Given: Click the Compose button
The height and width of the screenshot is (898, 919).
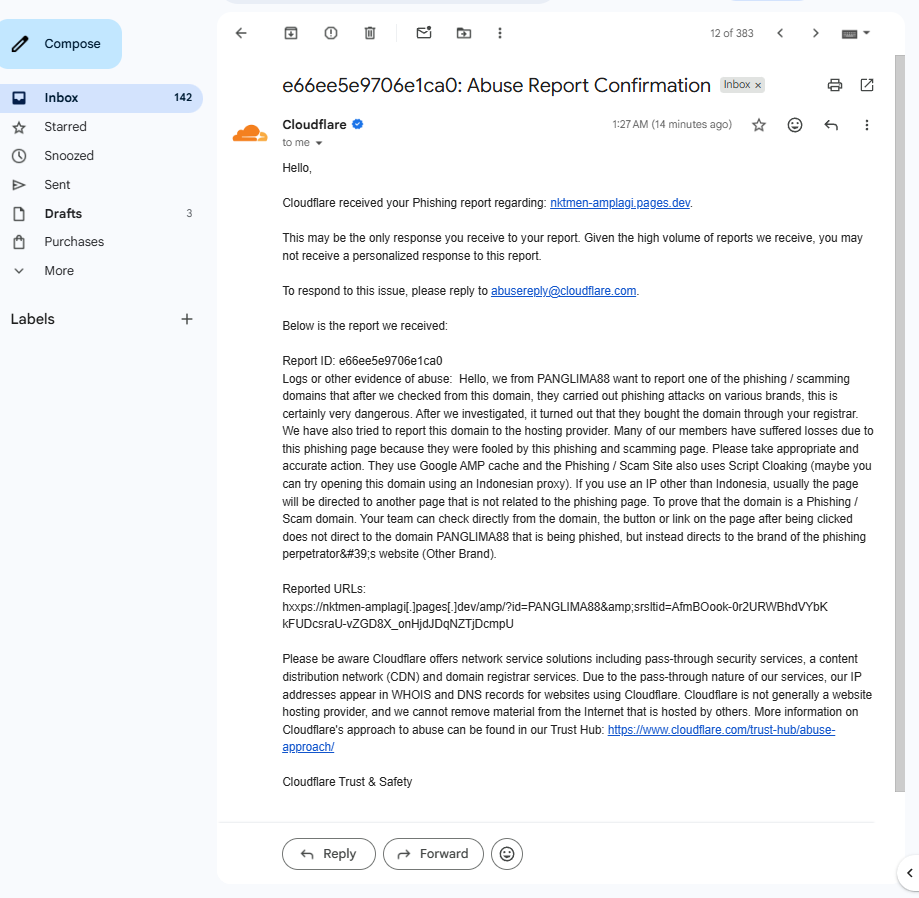Looking at the screenshot, I should coord(60,44).
